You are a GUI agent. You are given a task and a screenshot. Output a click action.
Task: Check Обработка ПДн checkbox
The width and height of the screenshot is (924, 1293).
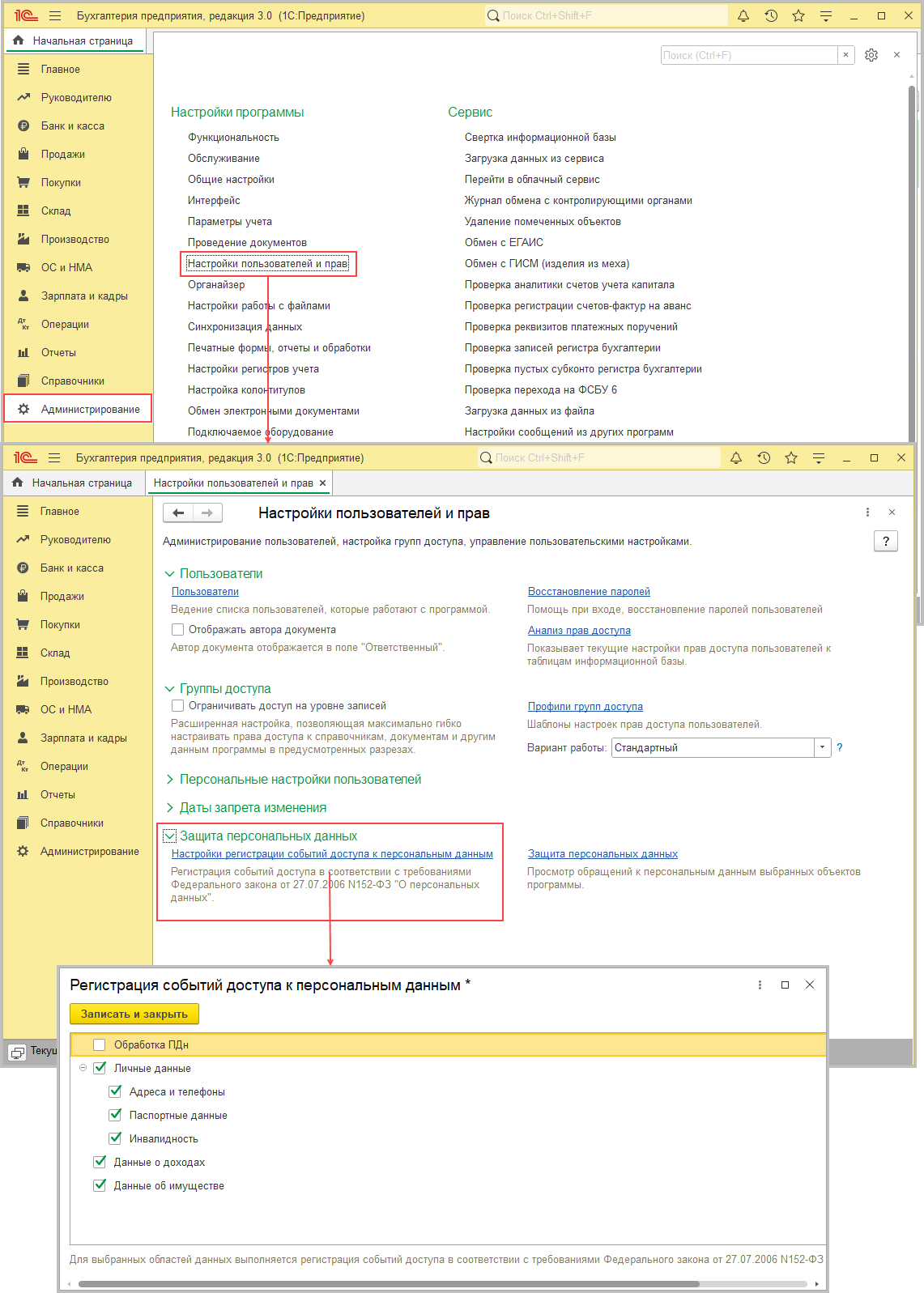point(100,1044)
